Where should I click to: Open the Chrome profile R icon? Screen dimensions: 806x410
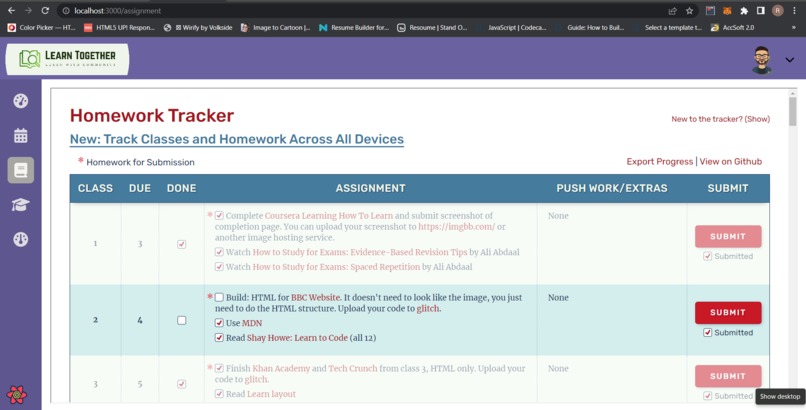coord(778,11)
